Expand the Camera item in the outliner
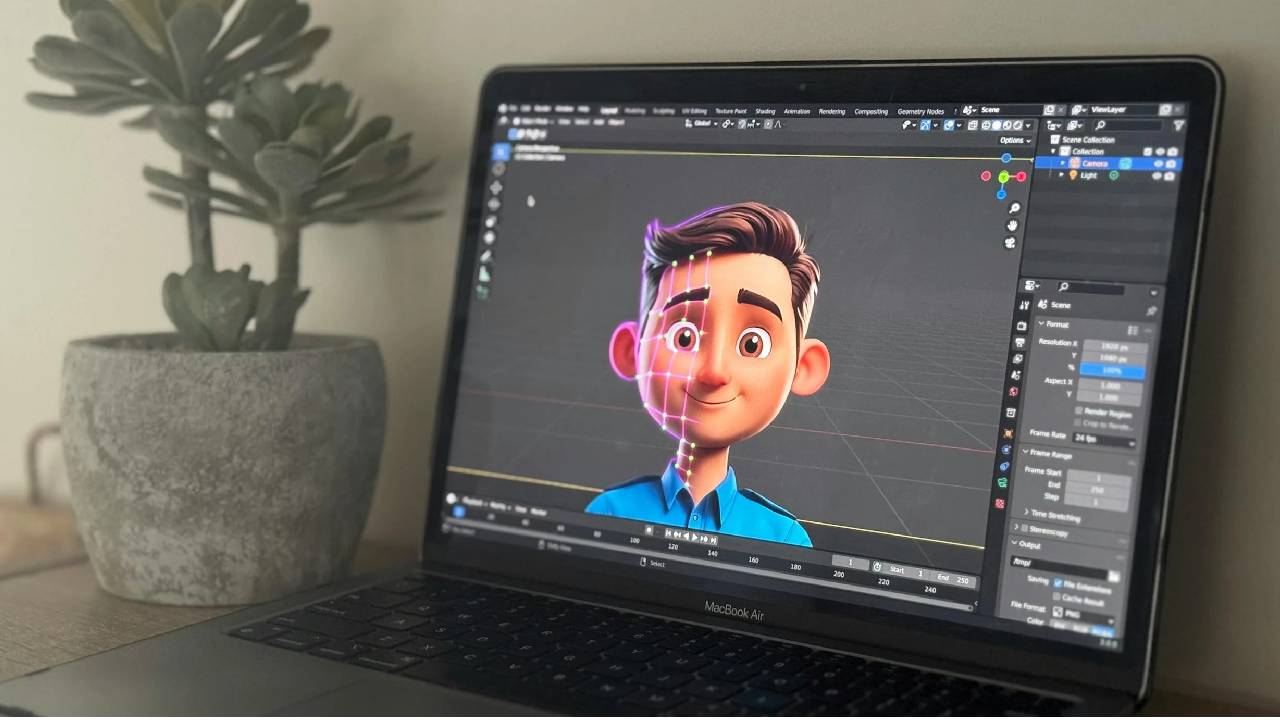Image resolution: width=1280 pixels, height=720 pixels. point(1063,163)
